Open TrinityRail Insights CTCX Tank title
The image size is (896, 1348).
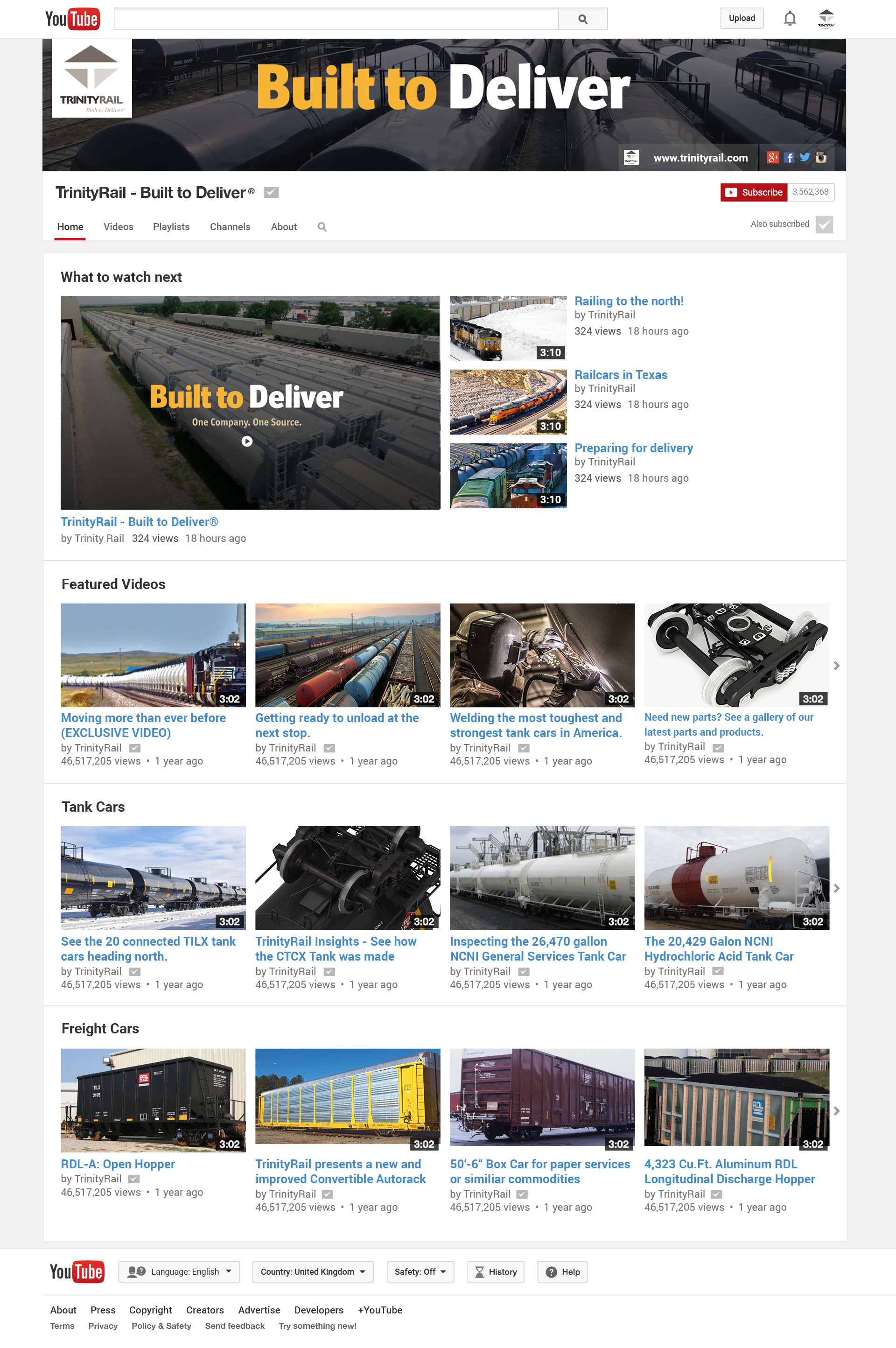pyautogui.click(x=336, y=948)
